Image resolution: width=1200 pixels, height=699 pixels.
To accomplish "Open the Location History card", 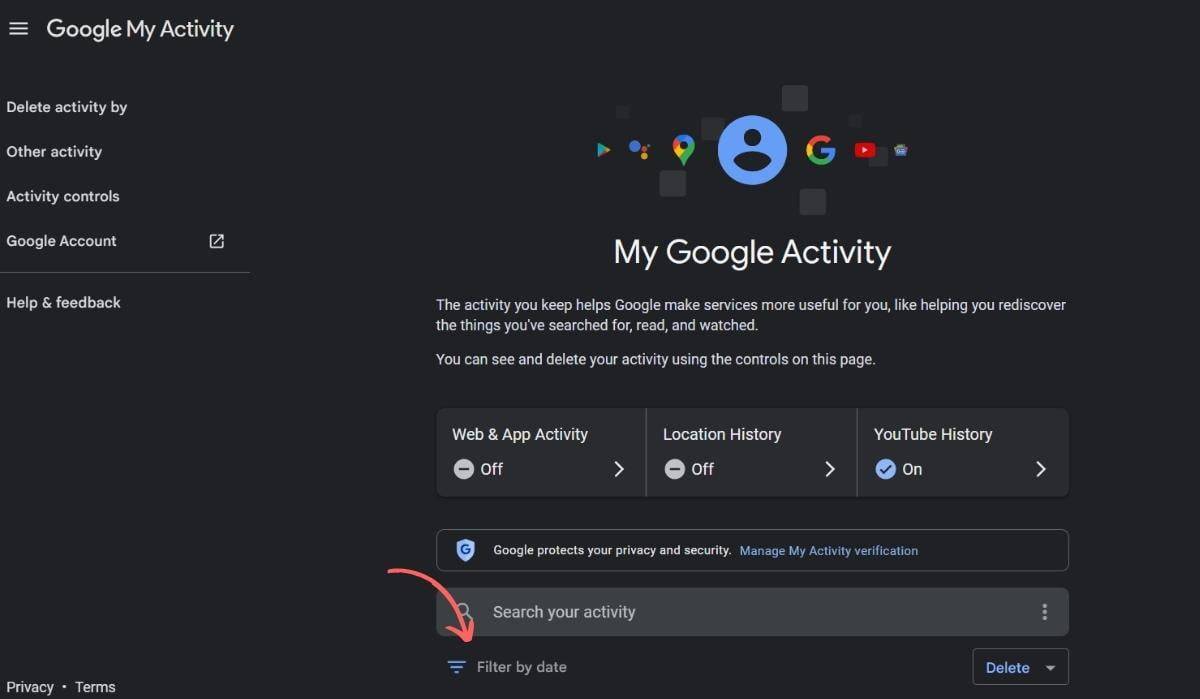I will click(x=752, y=452).
